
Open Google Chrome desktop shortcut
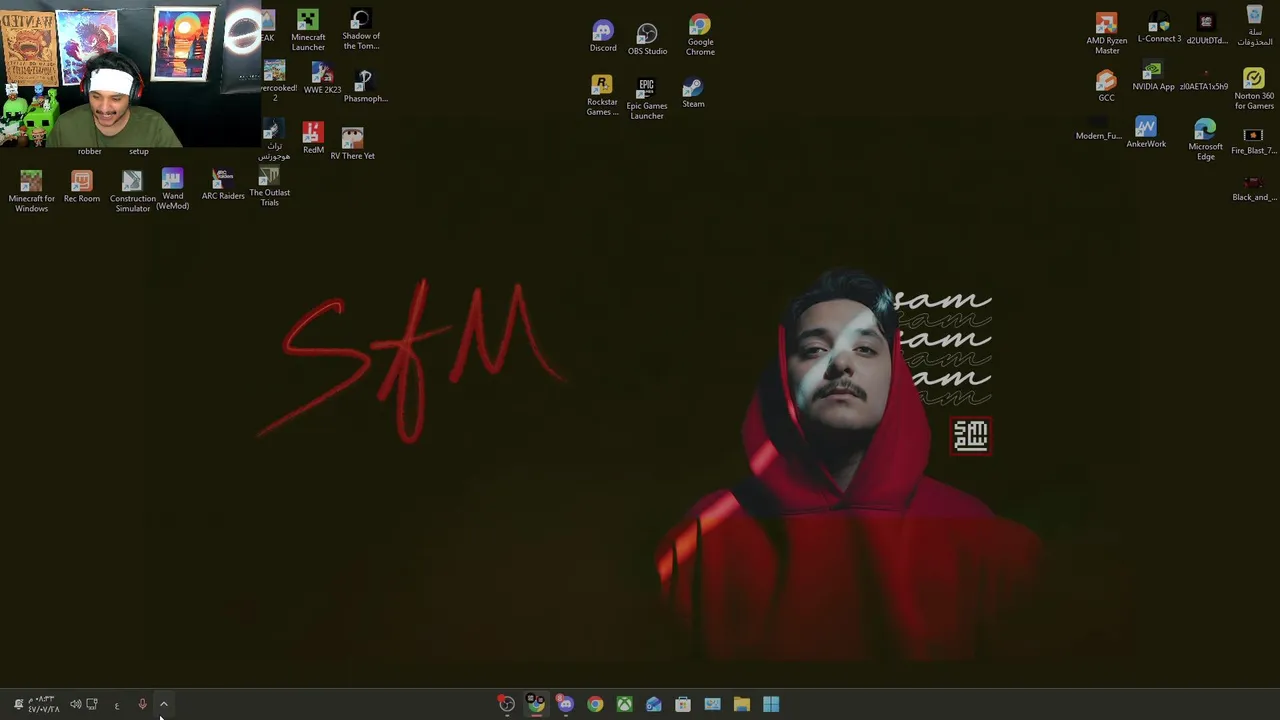point(700,35)
